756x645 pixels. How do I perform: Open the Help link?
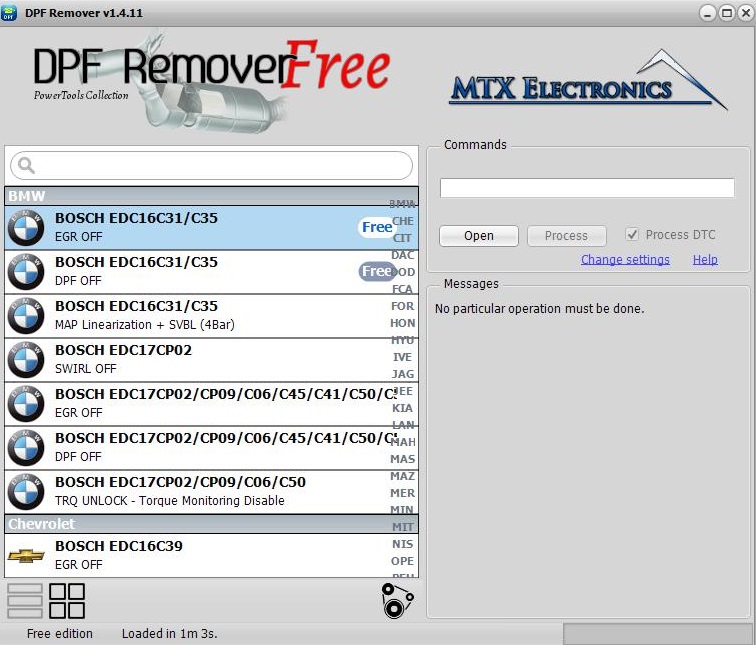705,260
